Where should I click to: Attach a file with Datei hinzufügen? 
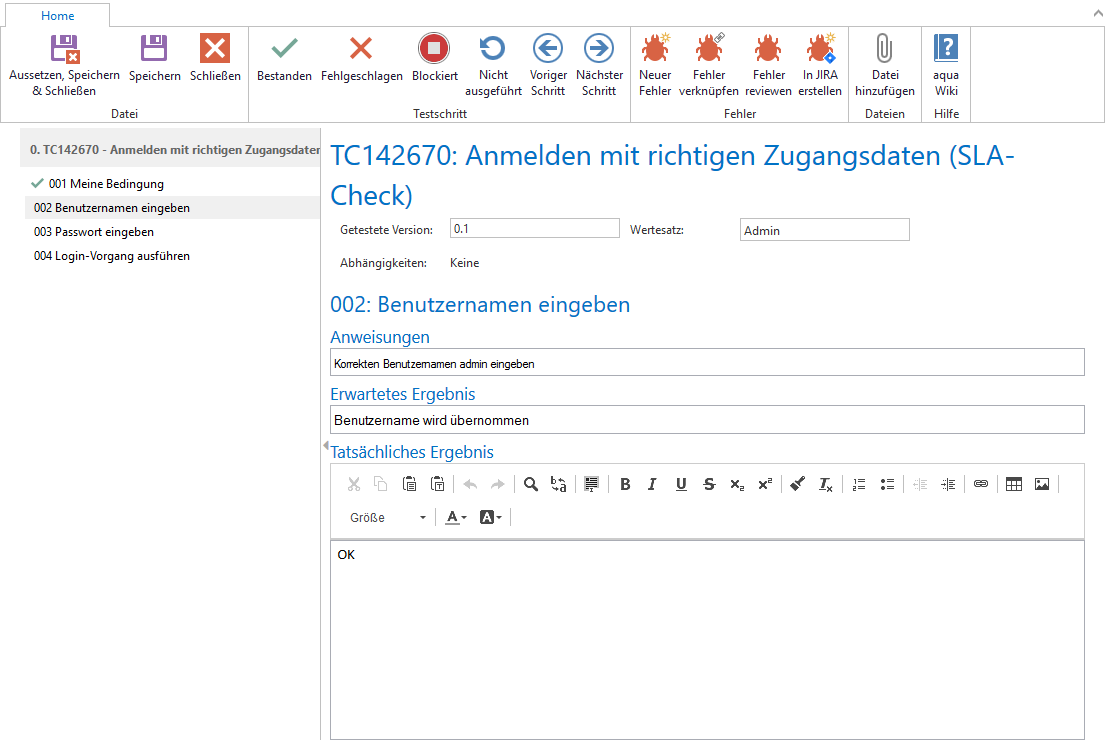click(884, 59)
